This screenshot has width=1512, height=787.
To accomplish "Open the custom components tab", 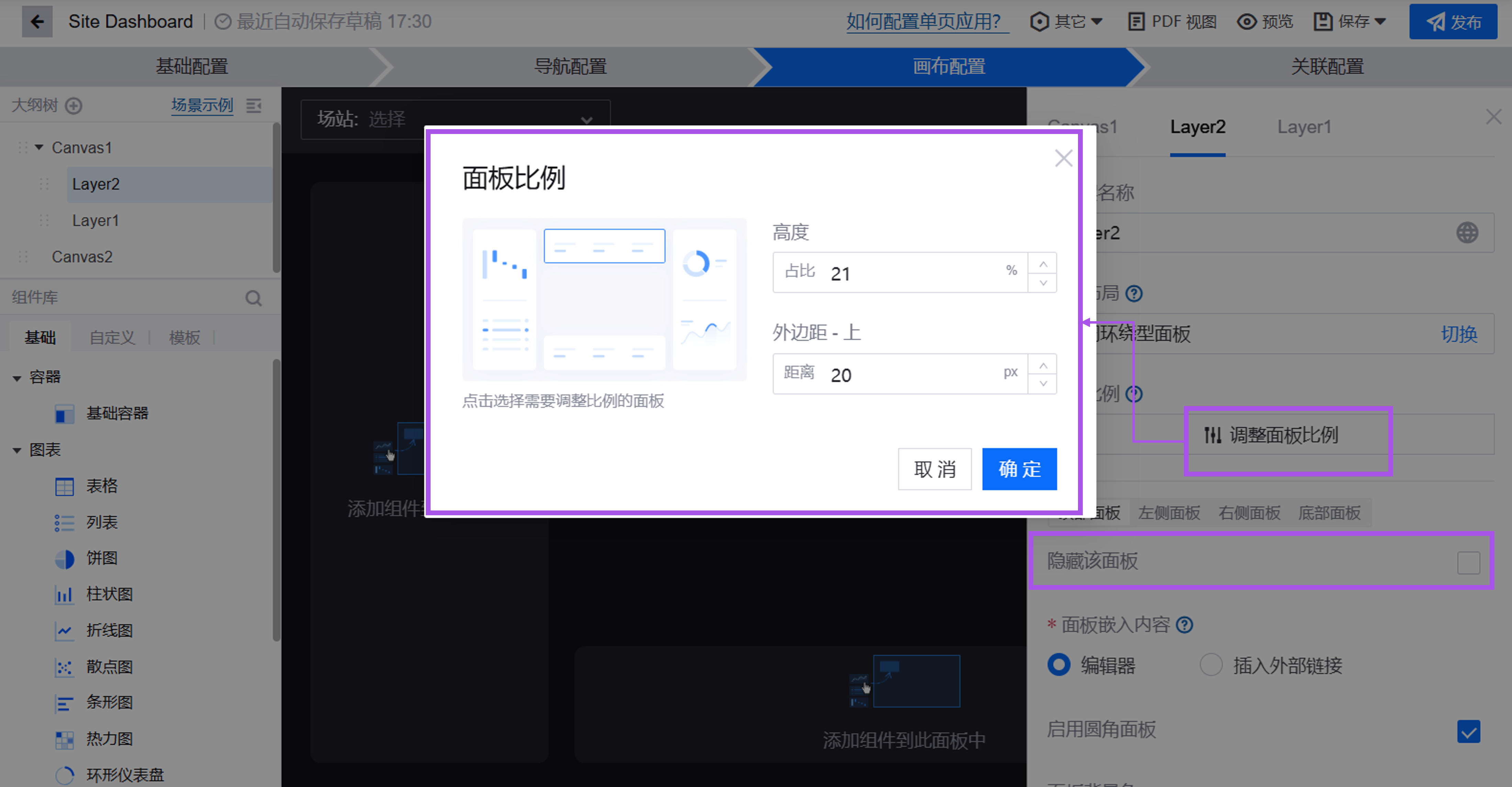I will coord(112,338).
